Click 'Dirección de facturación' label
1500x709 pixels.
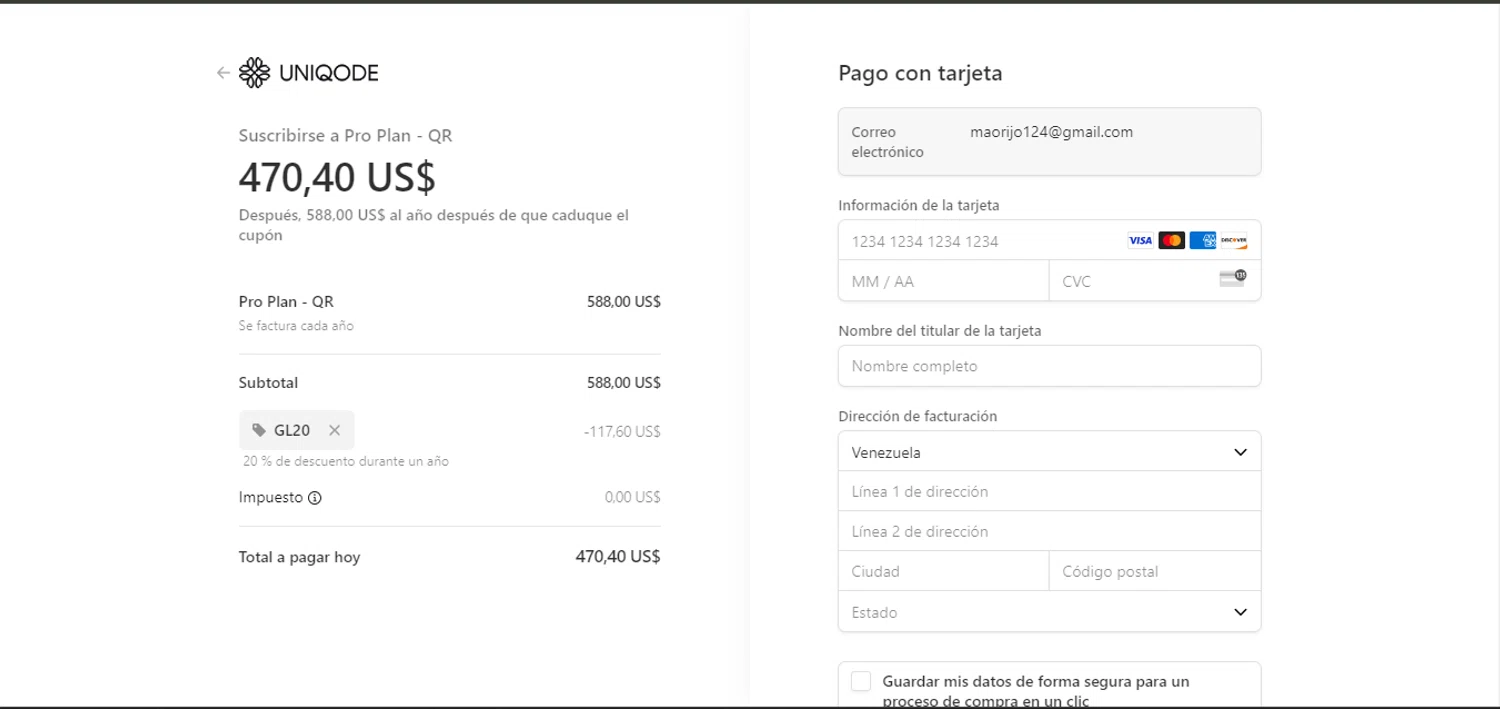(918, 416)
